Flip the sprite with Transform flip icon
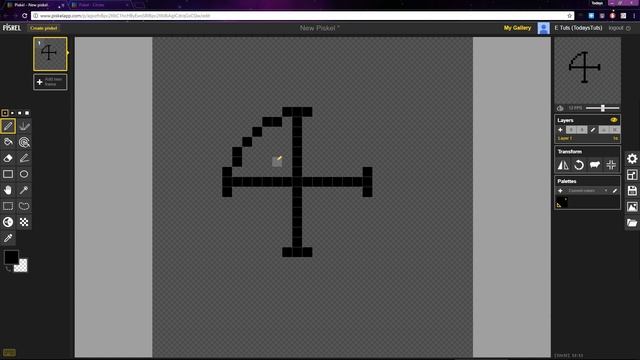 point(563,165)
